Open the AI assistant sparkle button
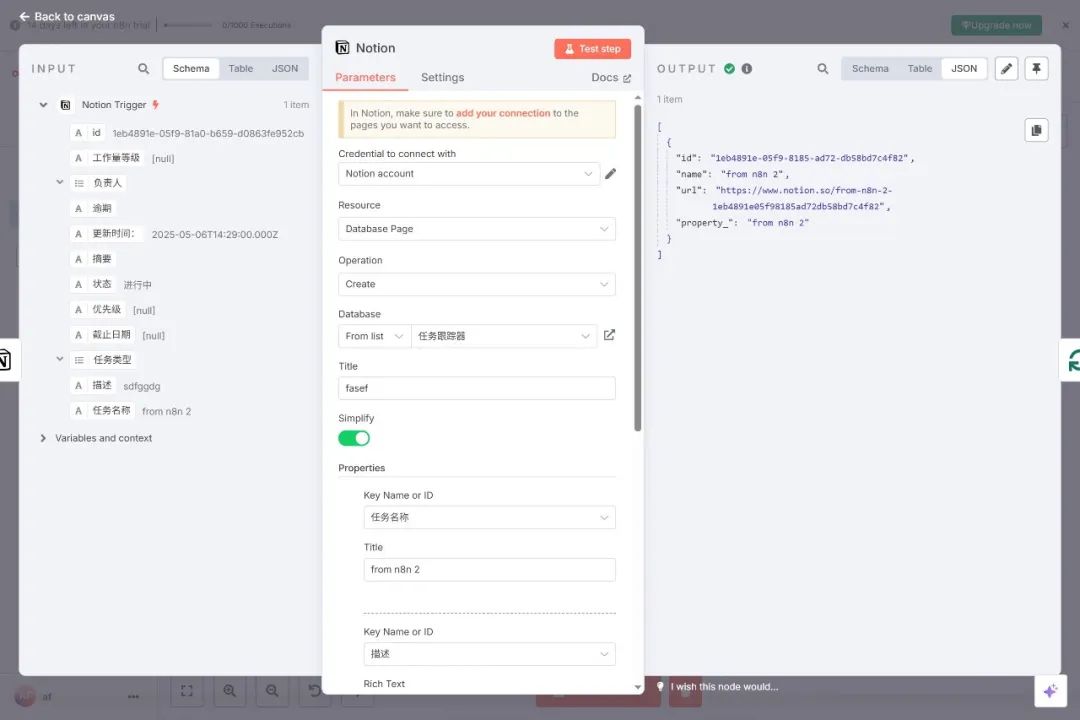The width and height of the screenshot is (1080, 720). pyautogui.click(x=1050, y=690)
